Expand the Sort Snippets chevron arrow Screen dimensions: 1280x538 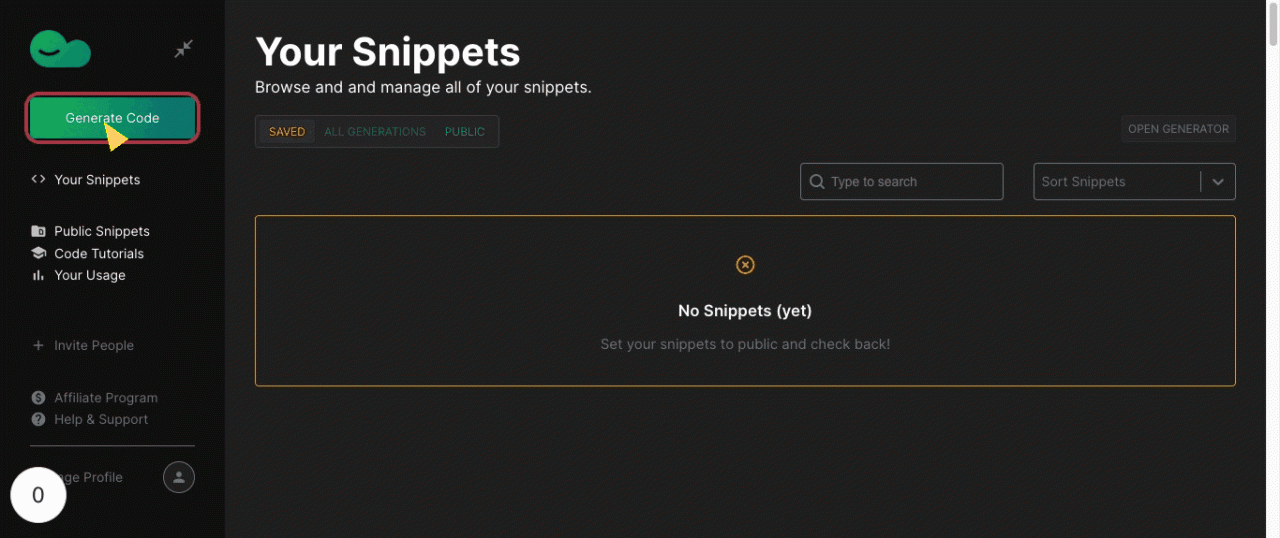click(1218, 182)
